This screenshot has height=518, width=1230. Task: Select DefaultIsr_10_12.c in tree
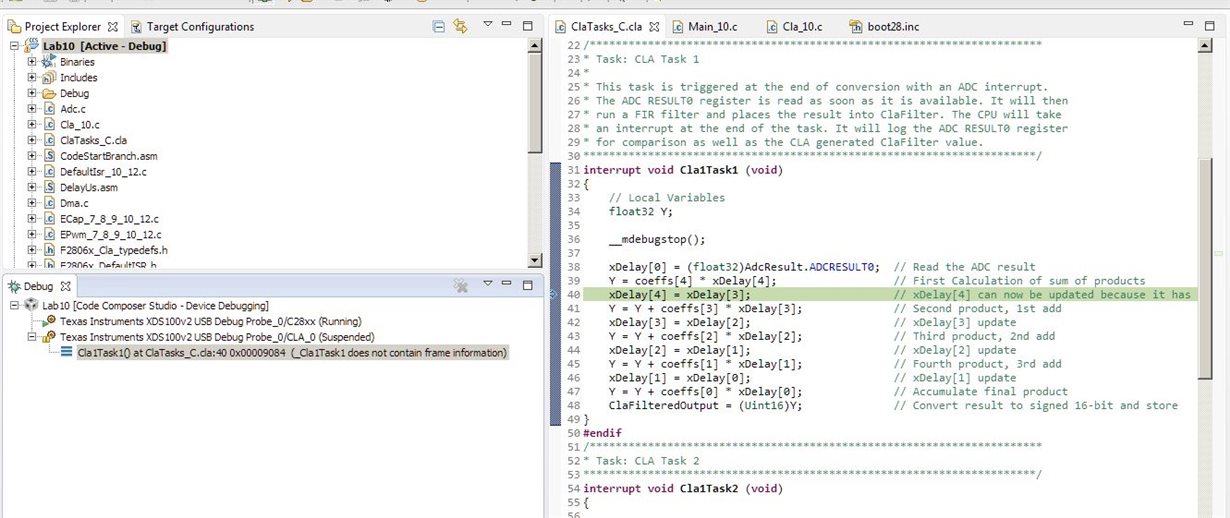point(103,172)
